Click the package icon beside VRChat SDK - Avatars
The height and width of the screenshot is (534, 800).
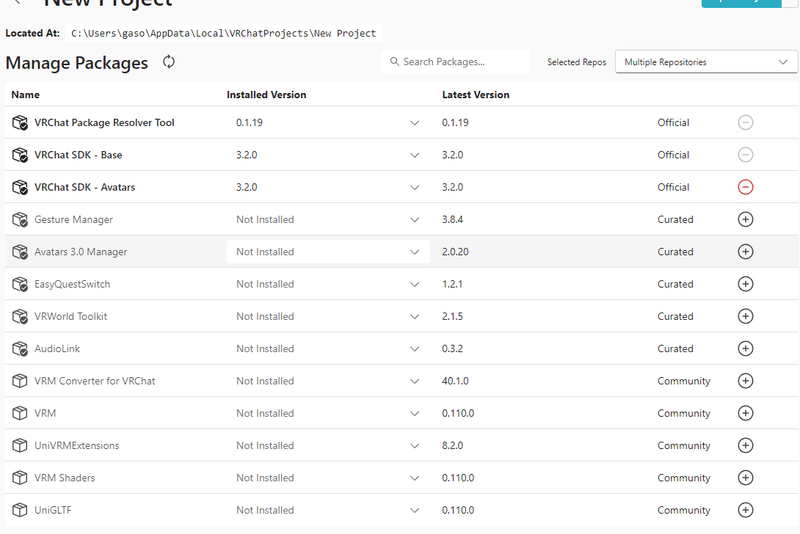[x=20, y=187]
